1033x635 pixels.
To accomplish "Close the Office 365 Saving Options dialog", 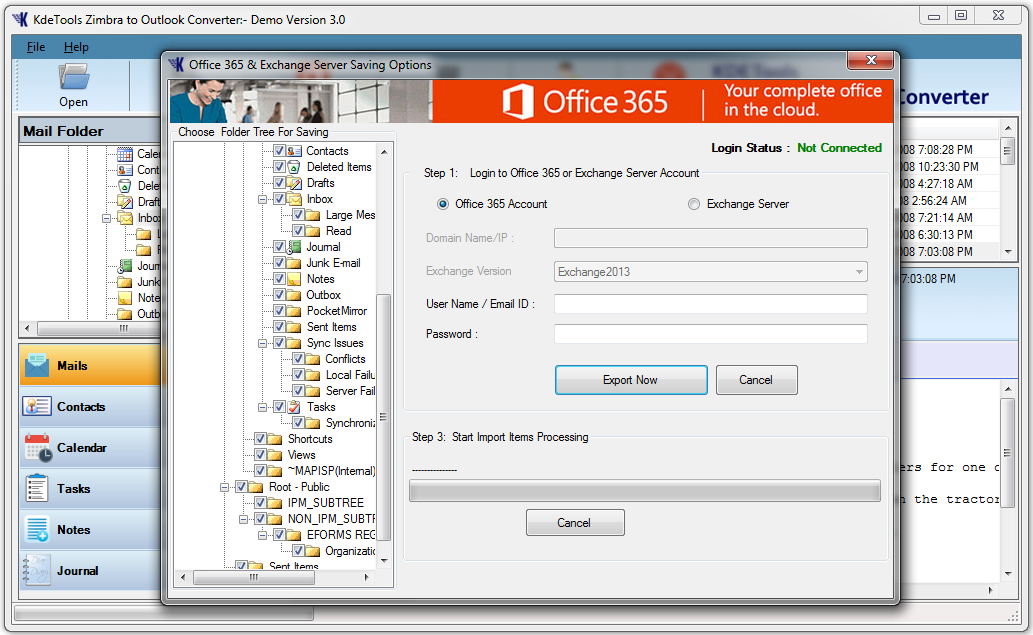I will click(870, 60).
